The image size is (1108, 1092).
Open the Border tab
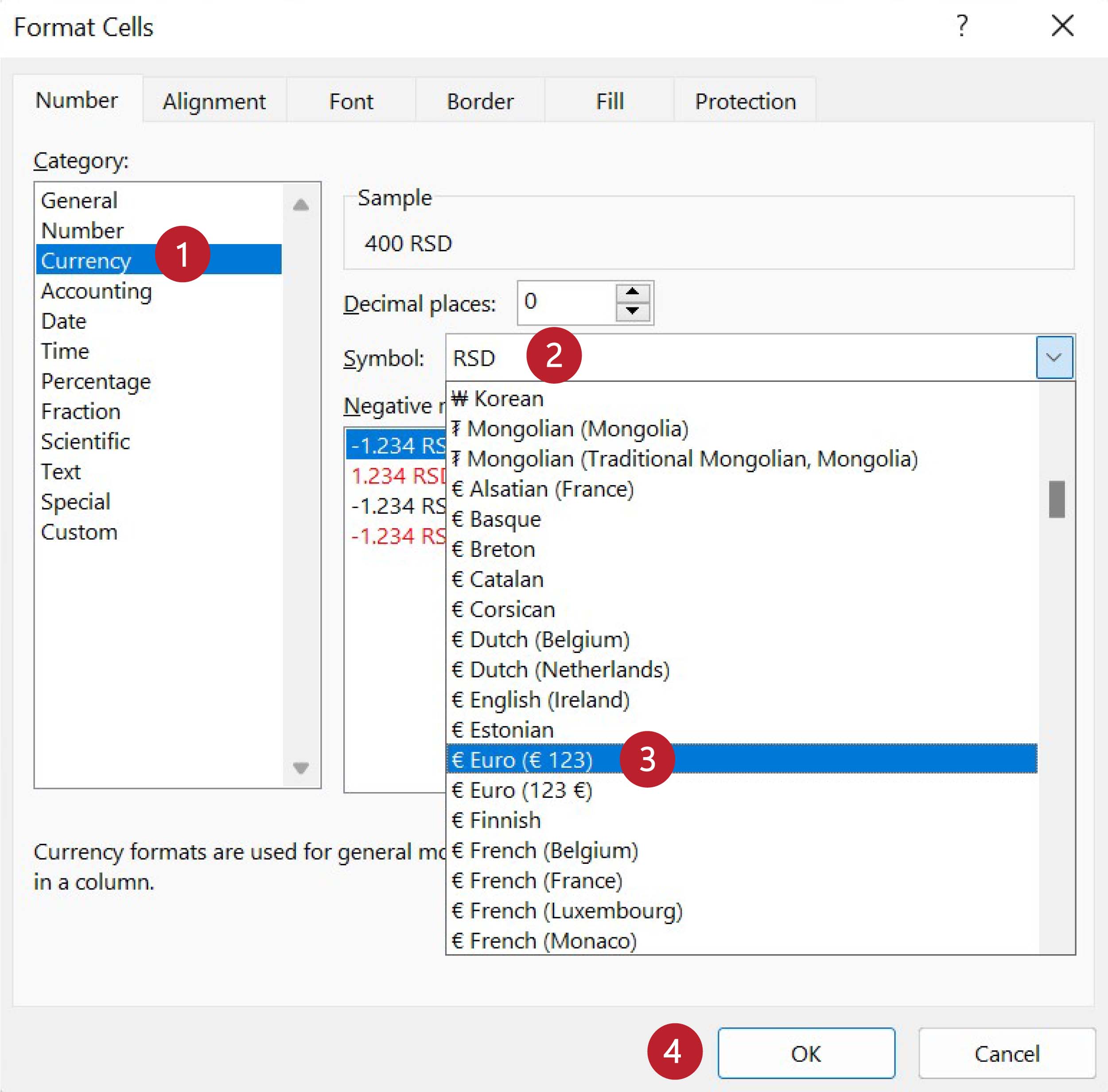tap(480, 101)
